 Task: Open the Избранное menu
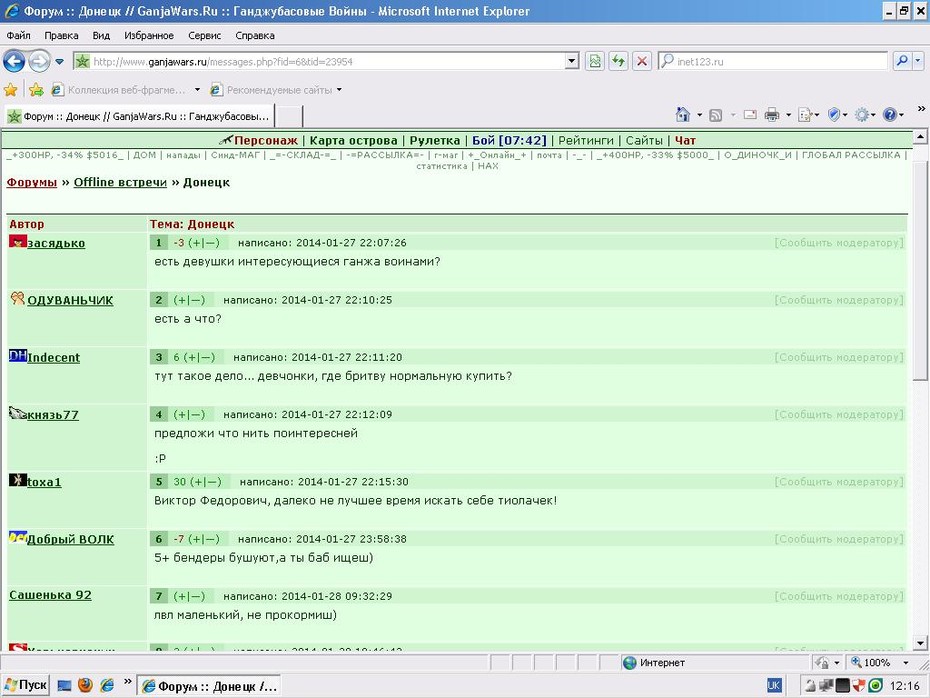[x=149, y=36]
